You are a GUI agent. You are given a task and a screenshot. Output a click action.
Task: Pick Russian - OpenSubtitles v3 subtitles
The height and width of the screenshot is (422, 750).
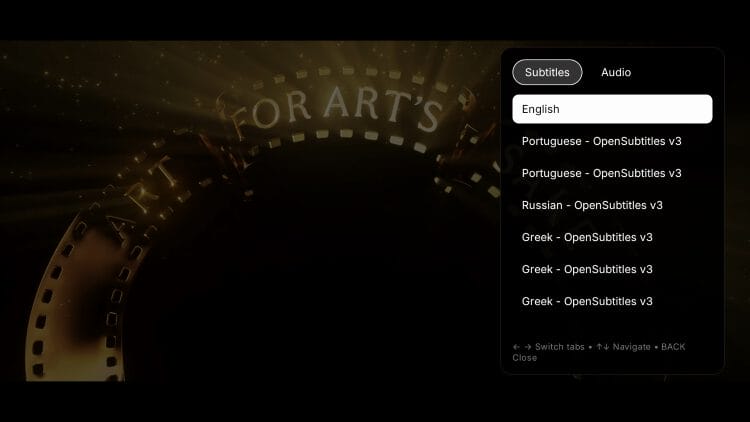[612, 205]
